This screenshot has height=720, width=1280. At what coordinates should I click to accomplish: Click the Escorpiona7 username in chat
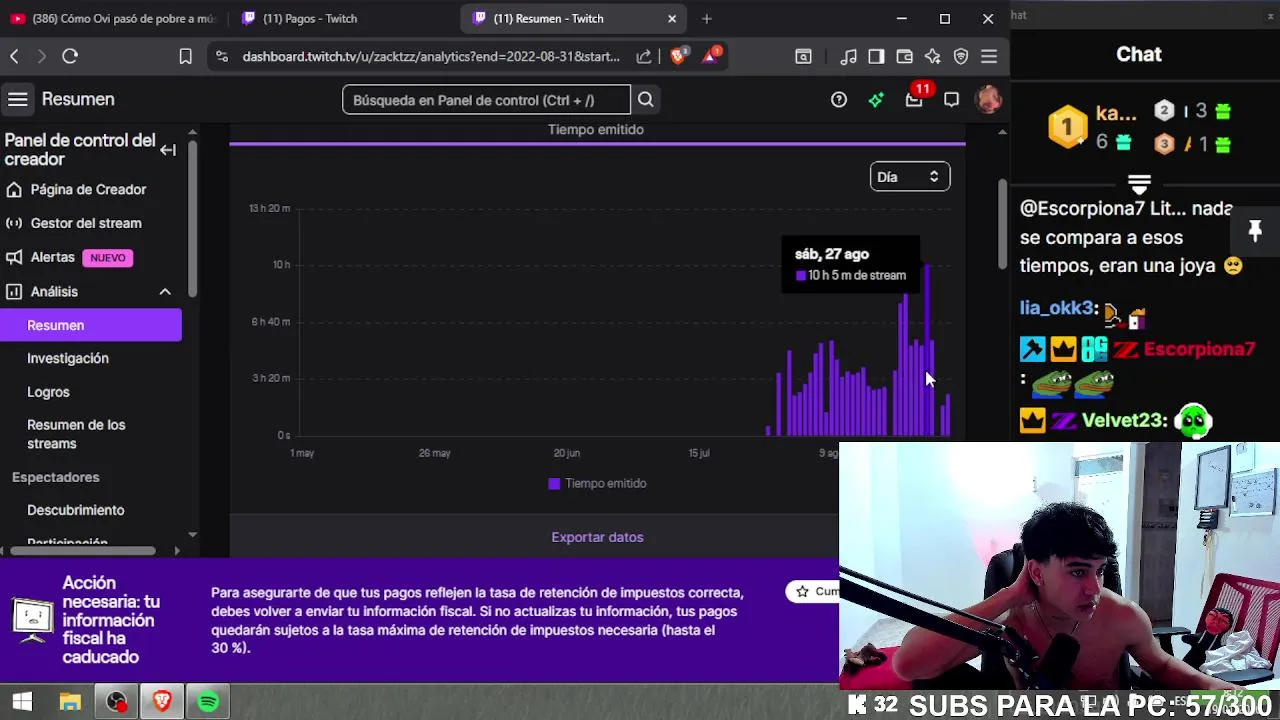1199,349
